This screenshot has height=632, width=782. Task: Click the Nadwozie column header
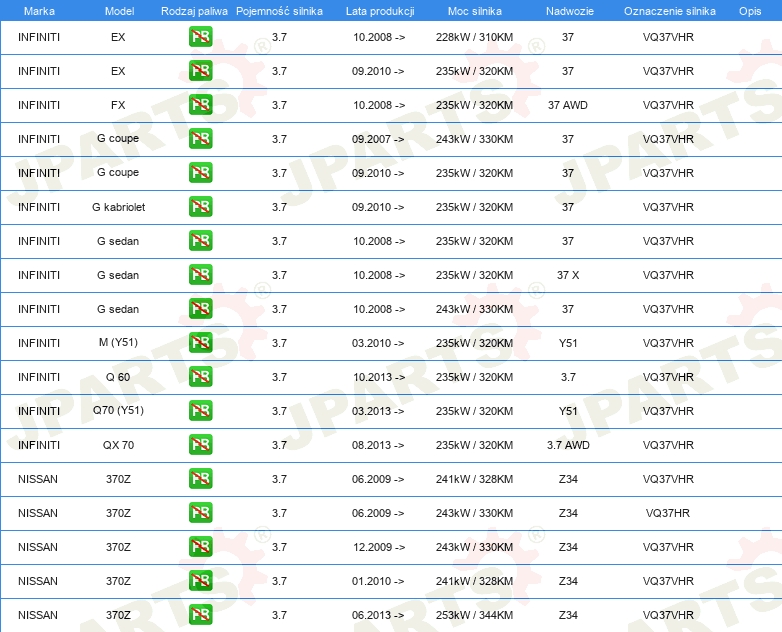point(570,11)
